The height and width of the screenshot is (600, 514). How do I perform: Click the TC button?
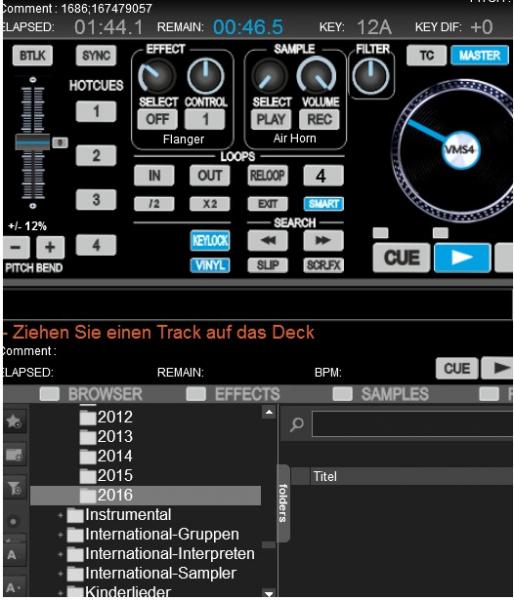[426, 55]
